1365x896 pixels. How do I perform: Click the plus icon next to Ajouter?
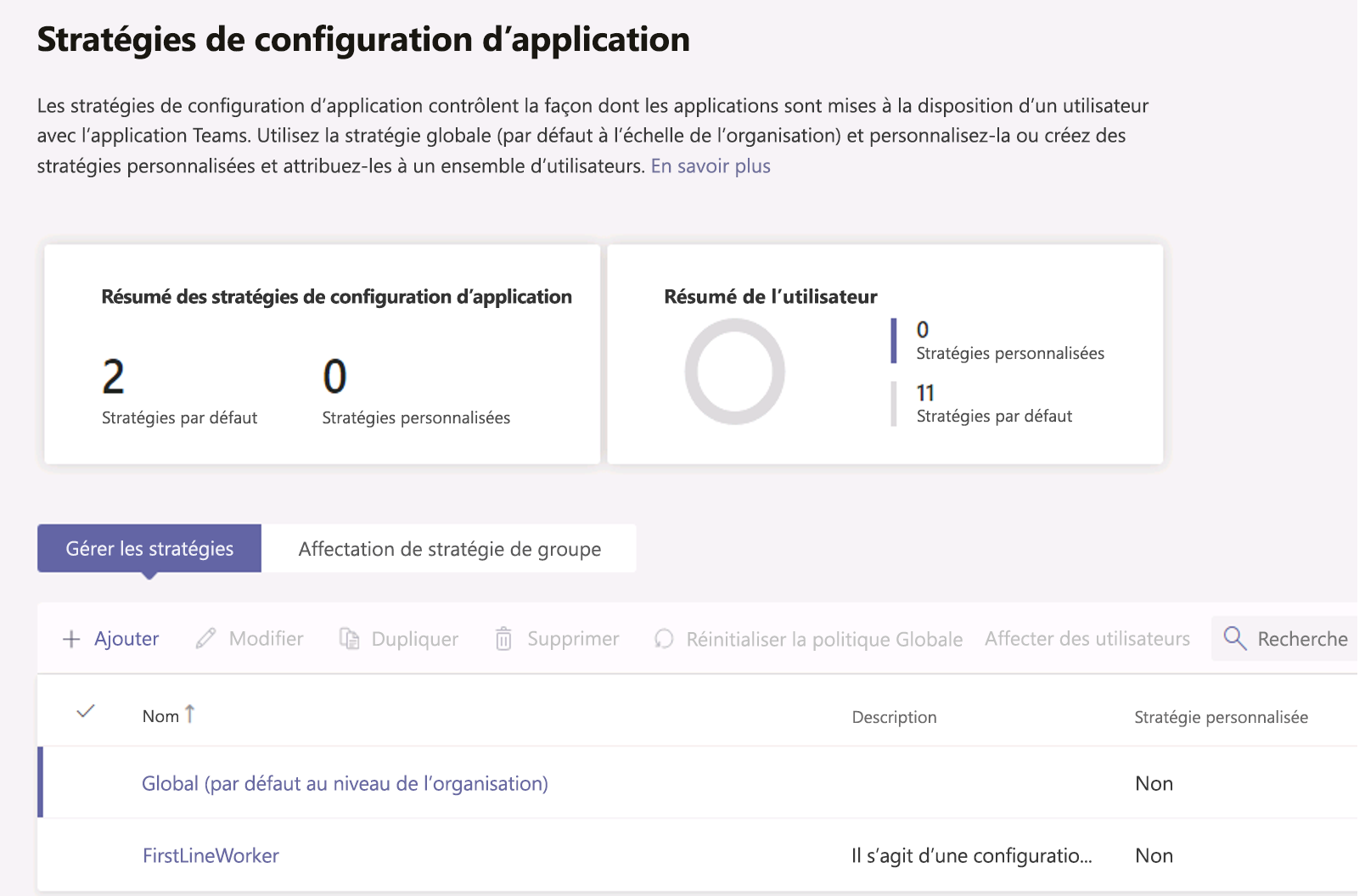click(x=72, y=639)
